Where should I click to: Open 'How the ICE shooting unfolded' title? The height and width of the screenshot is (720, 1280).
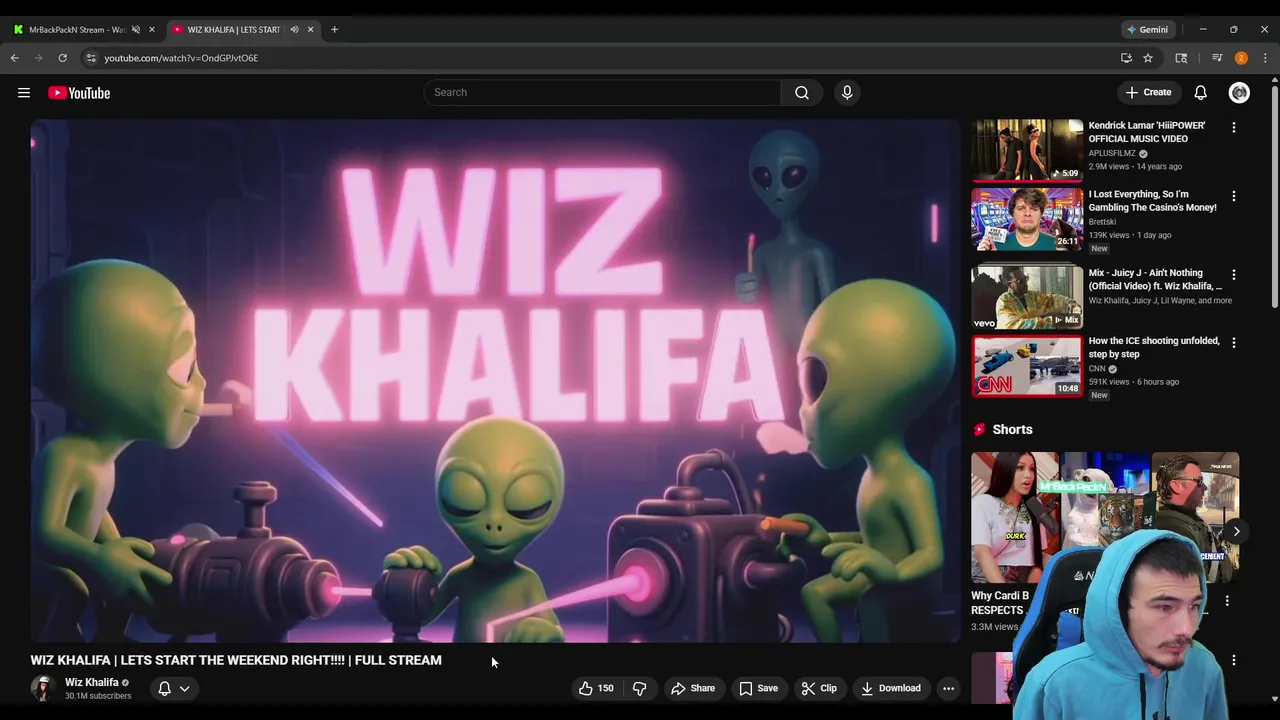pos(1154,347)
